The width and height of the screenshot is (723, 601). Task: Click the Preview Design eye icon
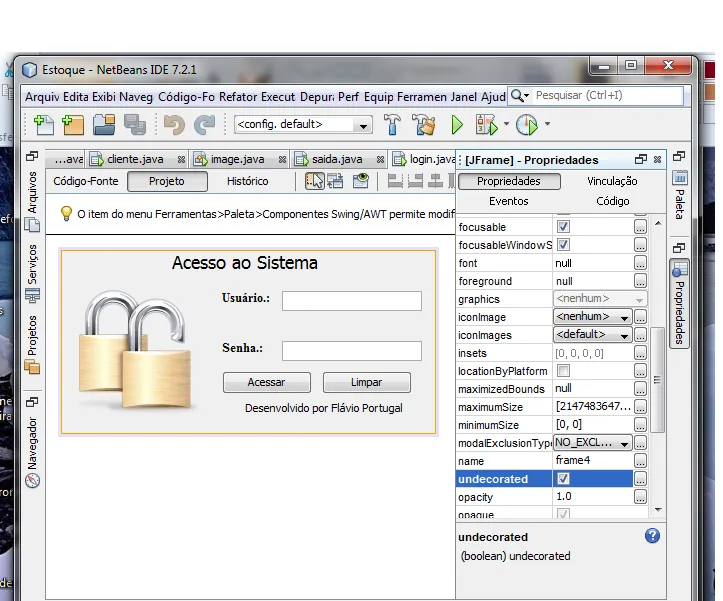click(361, 181)
